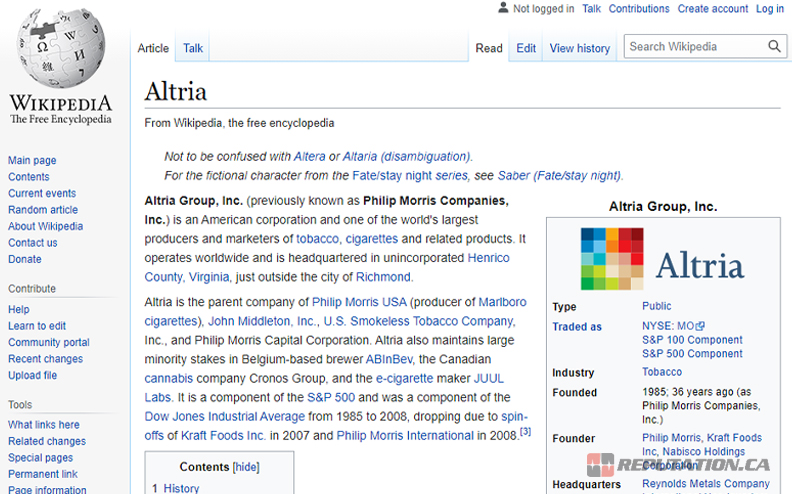Open the Traded as infobox label link
The width and height of the screenshot is (792, 494).
coord(577,327)
